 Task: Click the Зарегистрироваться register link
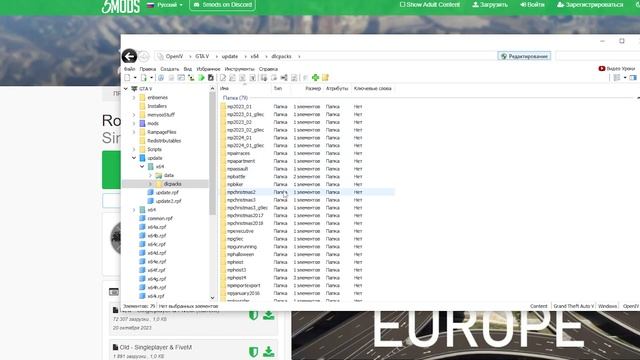[x=590, y=4]
